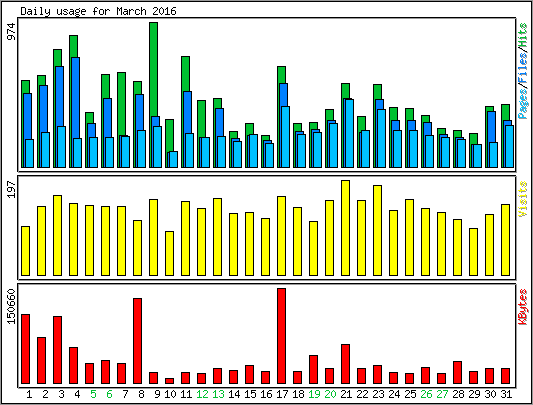Click green weekend day label 20
Viewport: 533px width, 405px height.
(x=330, y=394)
